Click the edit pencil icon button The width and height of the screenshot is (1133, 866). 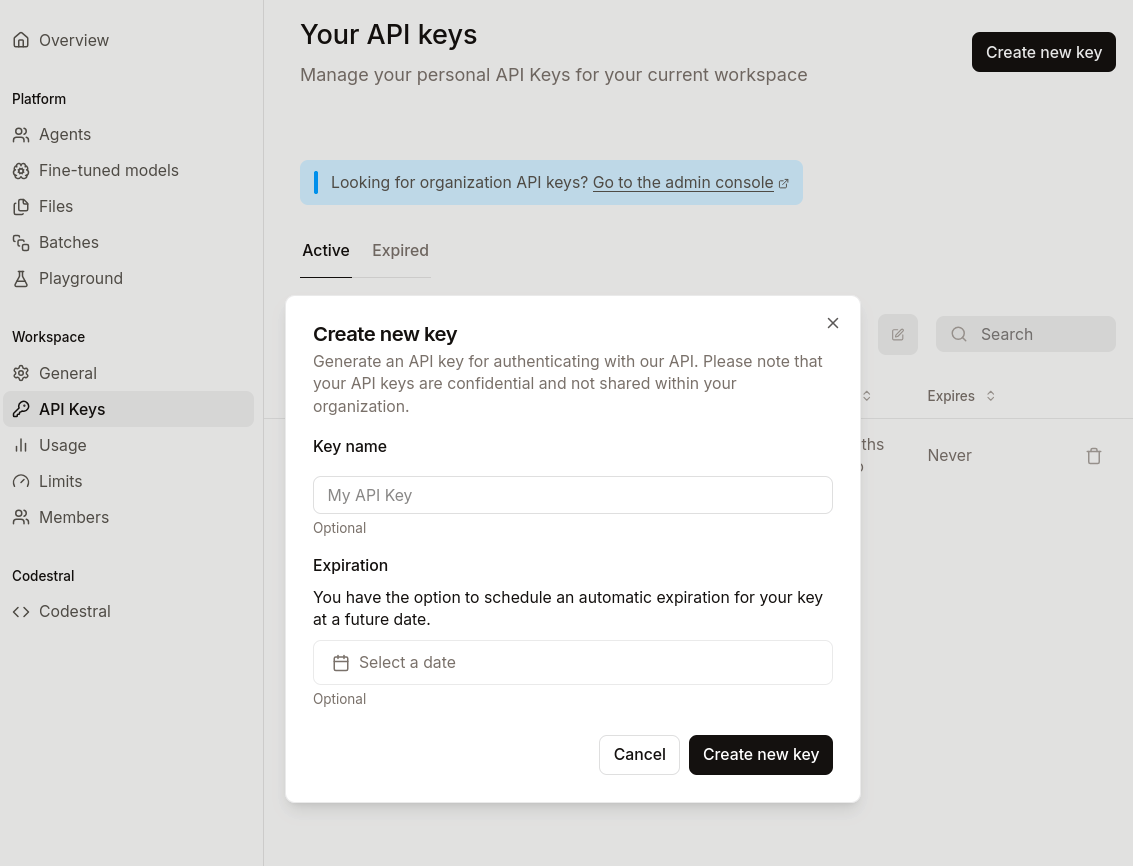point(897,335)
